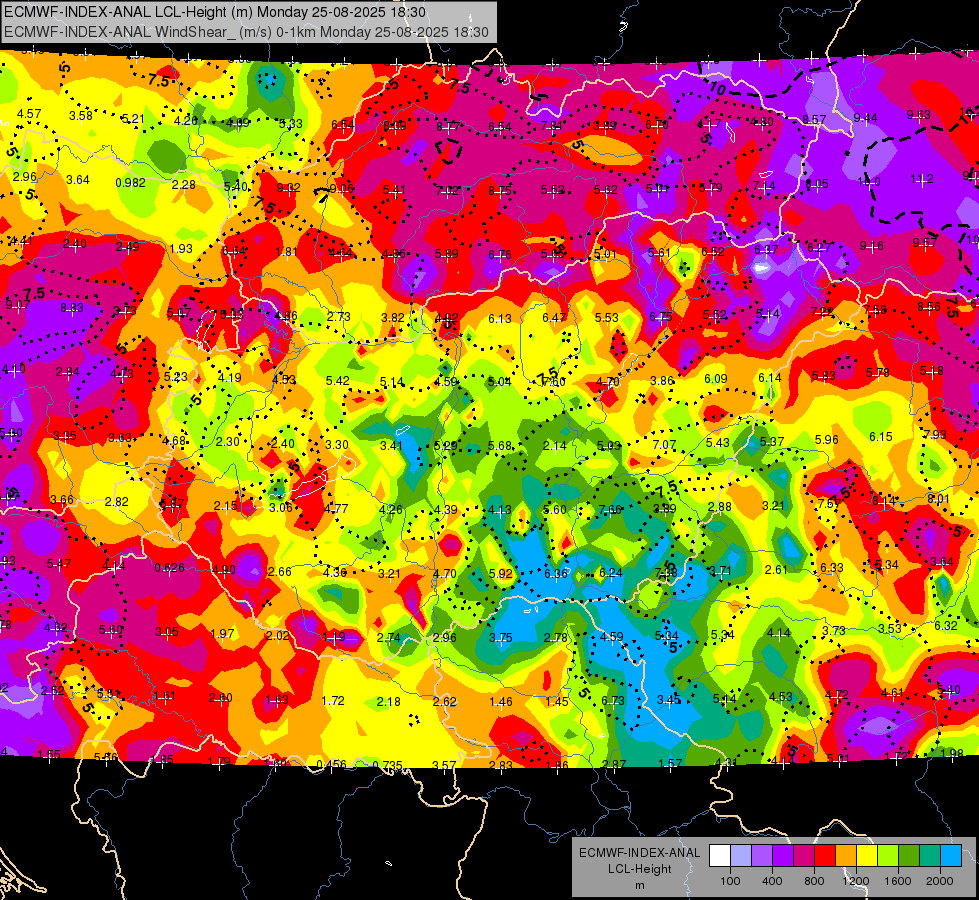Click the legend label ECMWF-INDEX-ANAL
Viewport: 979px width, 900px height.
pos(639,853)
